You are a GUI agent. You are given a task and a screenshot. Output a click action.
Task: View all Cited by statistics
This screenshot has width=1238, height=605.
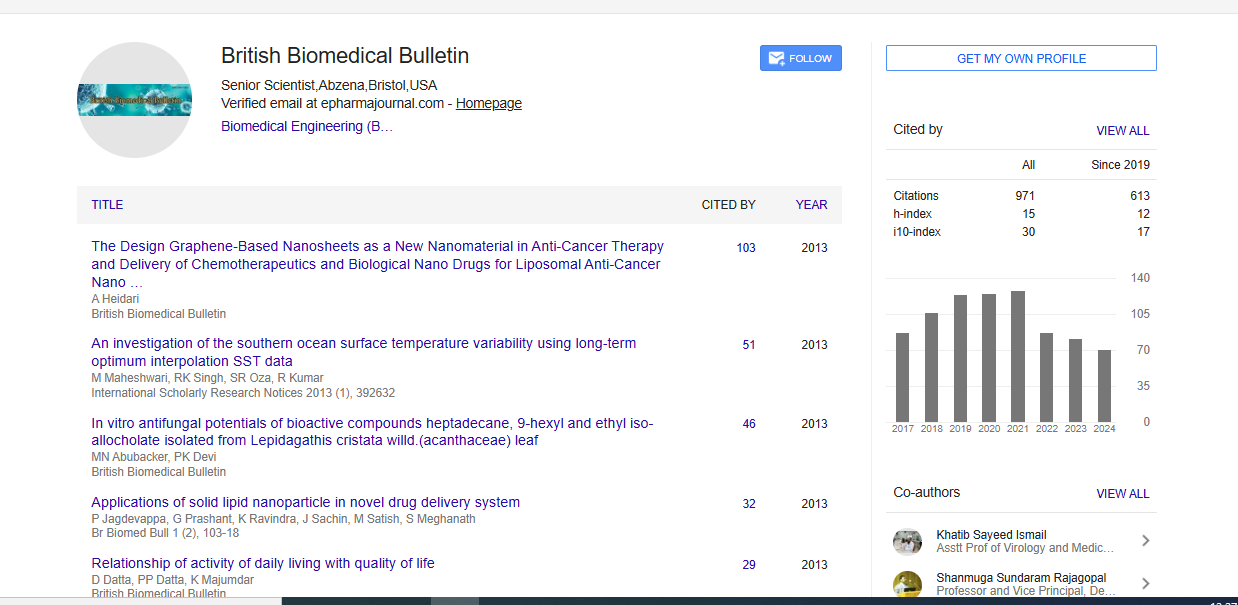[1122, 131]
